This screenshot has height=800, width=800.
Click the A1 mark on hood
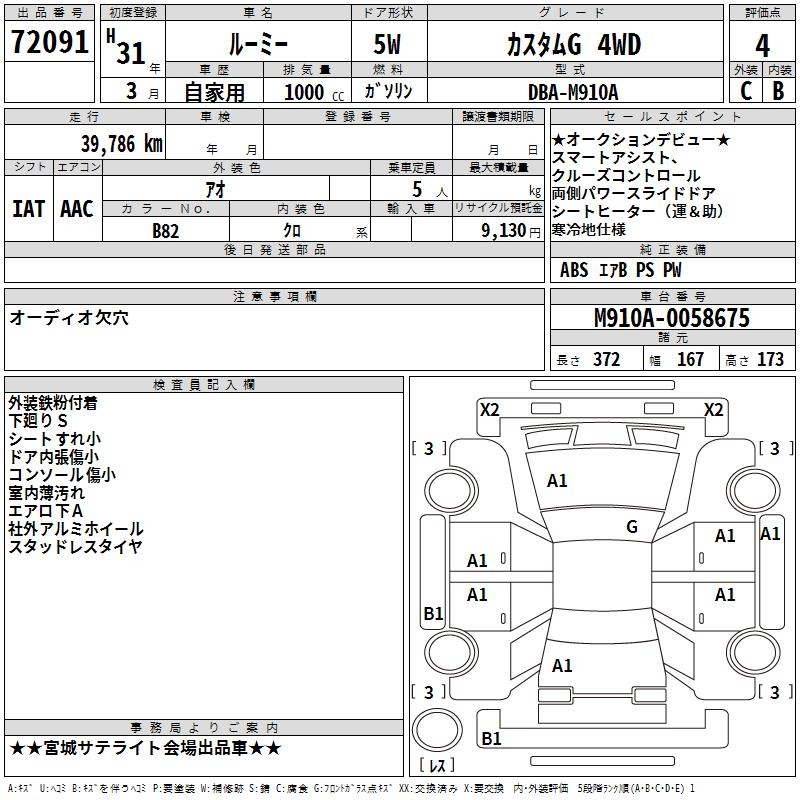pyautogui.click(x=557, y=481)
